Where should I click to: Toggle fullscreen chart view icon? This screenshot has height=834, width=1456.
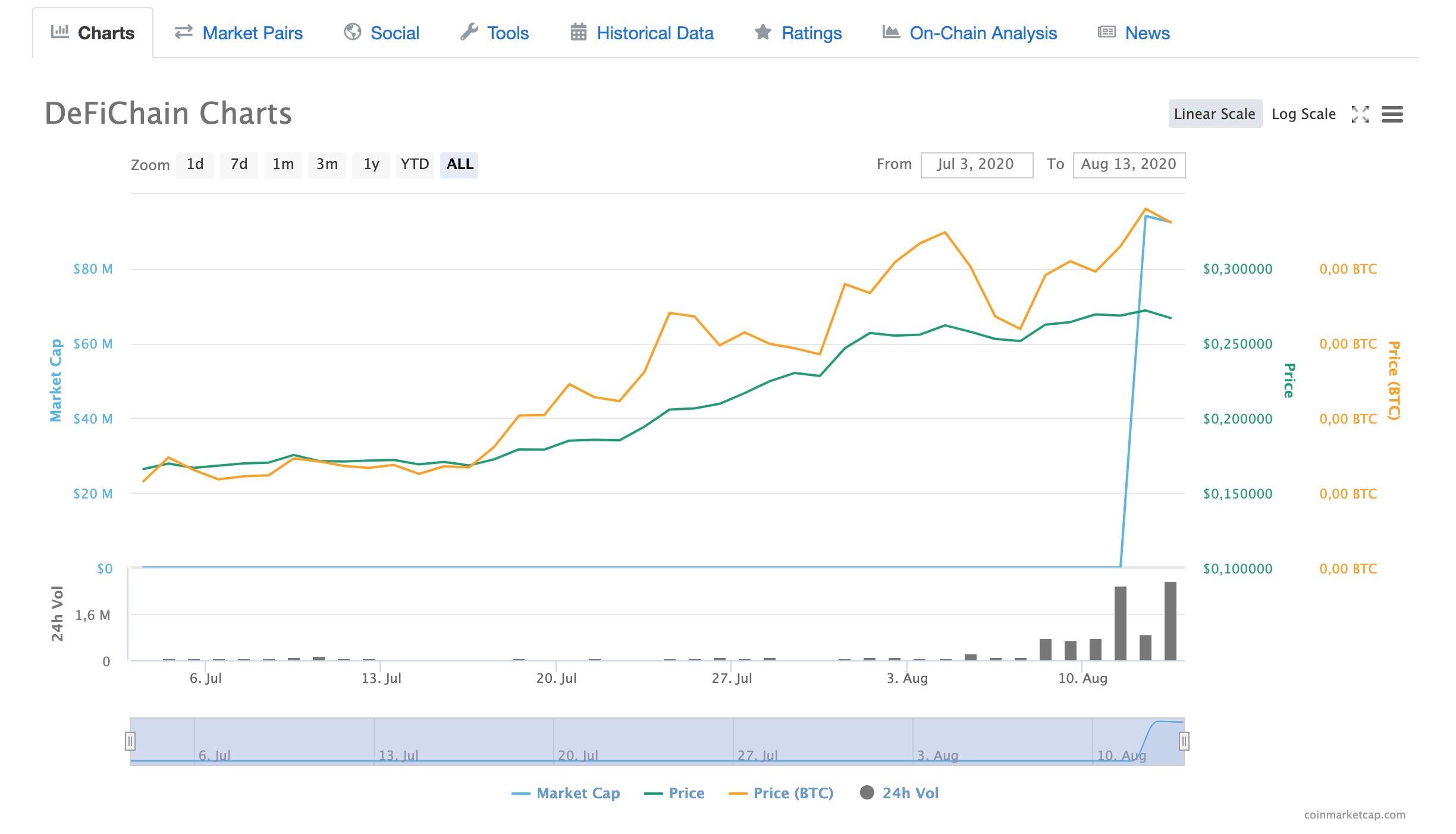pyautogui.click(x=1360, y=114)
